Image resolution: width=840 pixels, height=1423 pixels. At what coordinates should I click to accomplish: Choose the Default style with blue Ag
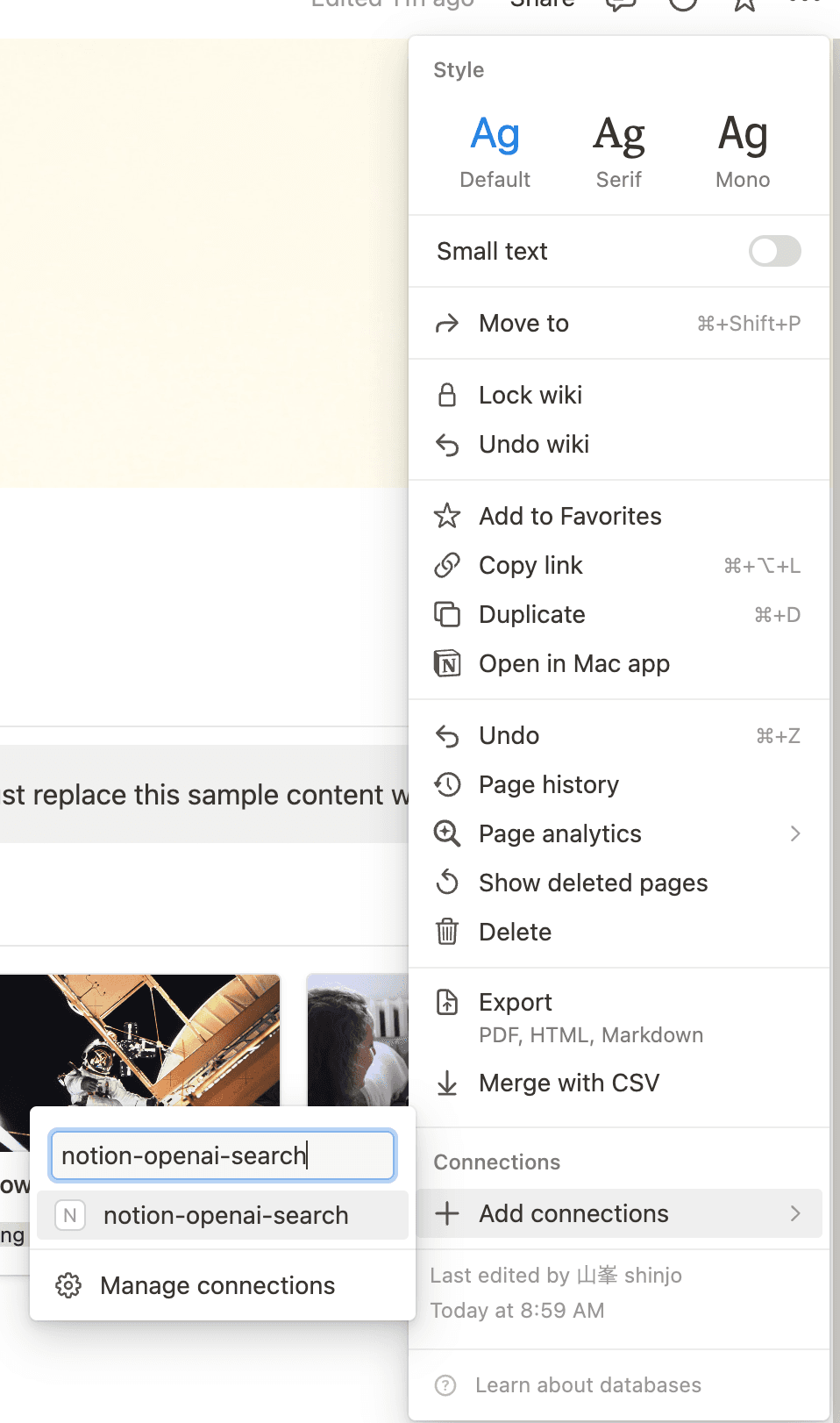click(495, 149)
